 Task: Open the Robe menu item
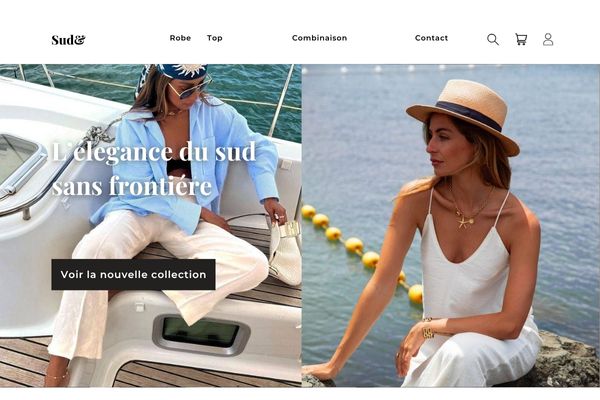[180, 38]
